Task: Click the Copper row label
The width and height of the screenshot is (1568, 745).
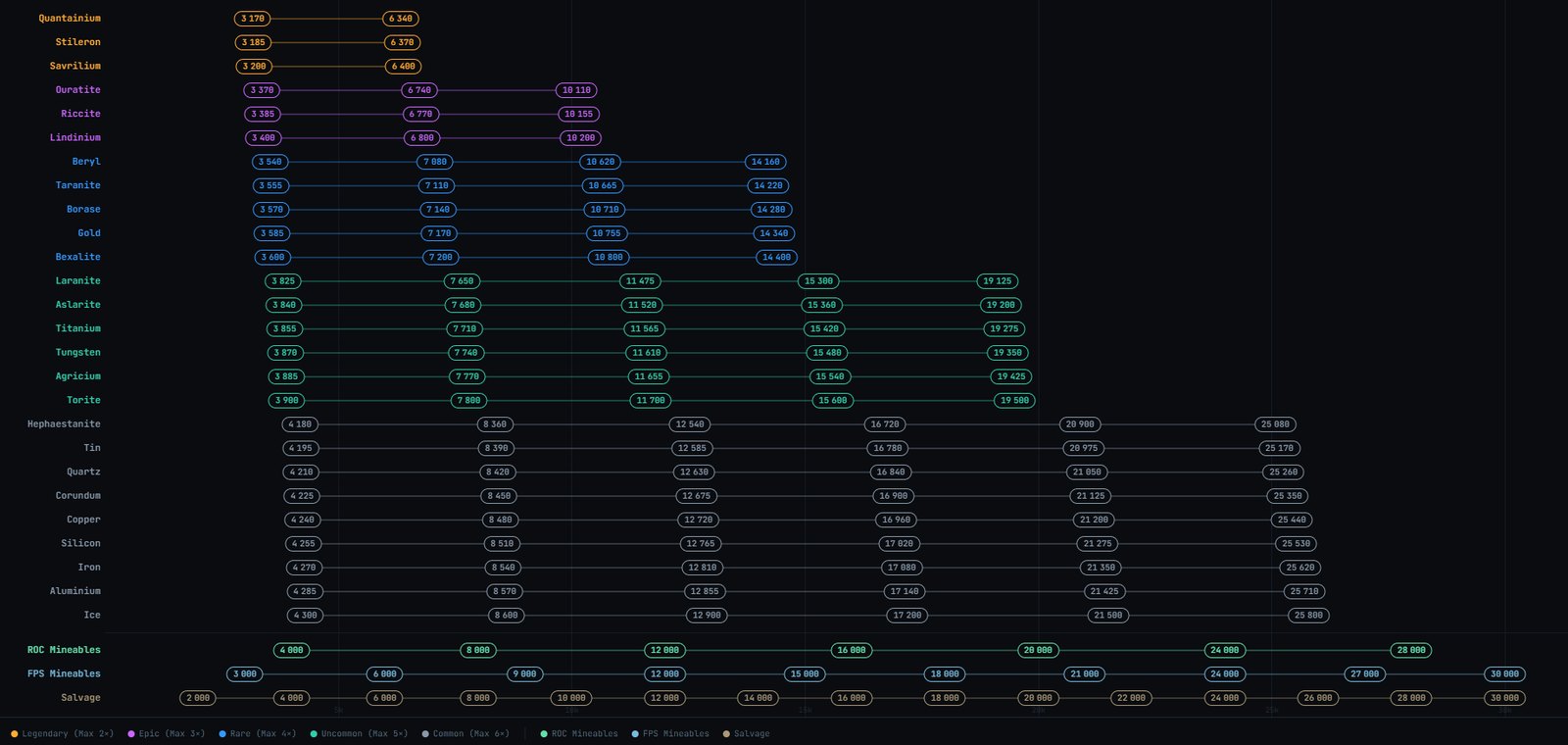Action: coord(83,520)
